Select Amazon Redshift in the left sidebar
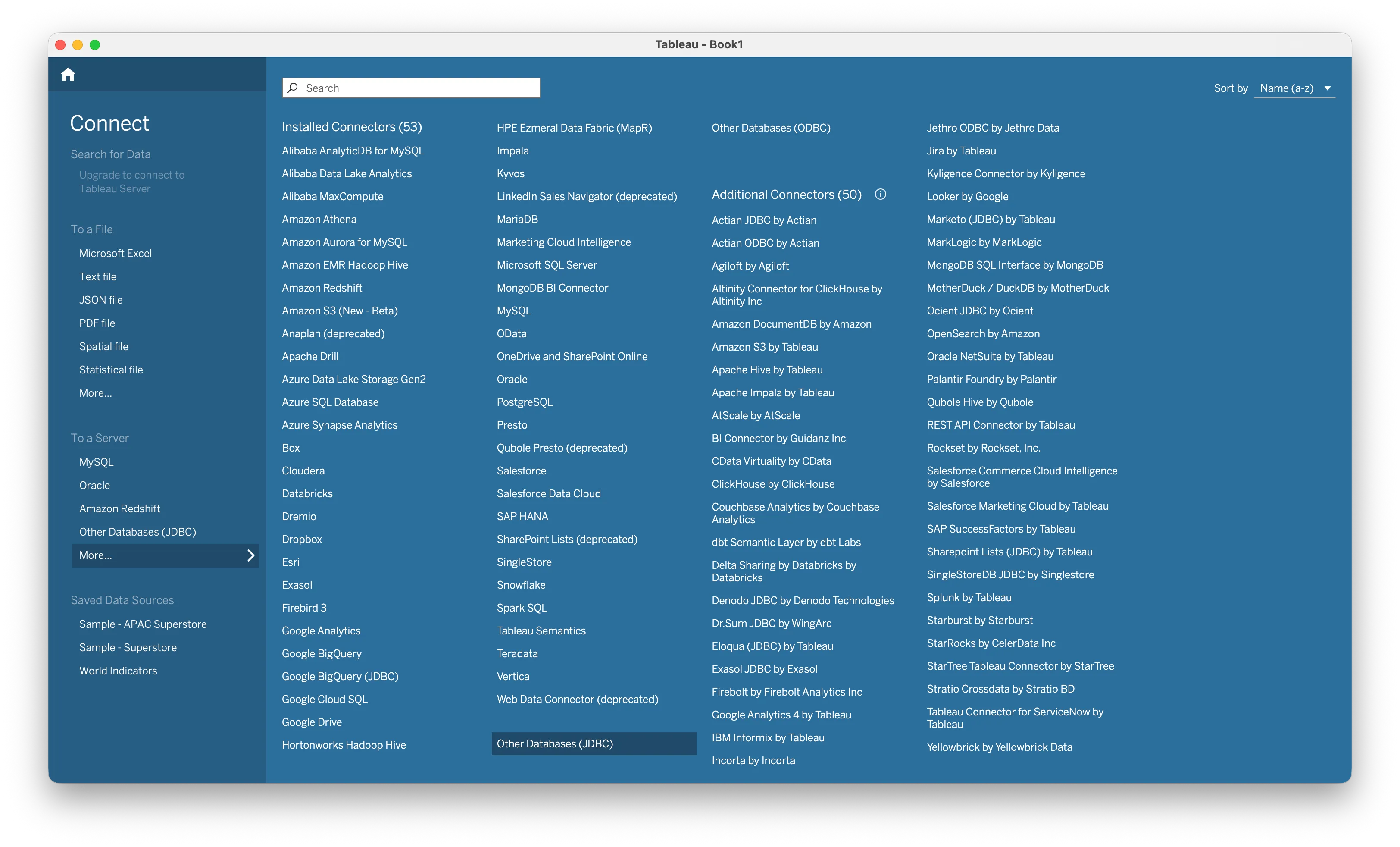1400x847 pixels. [120, 509]
